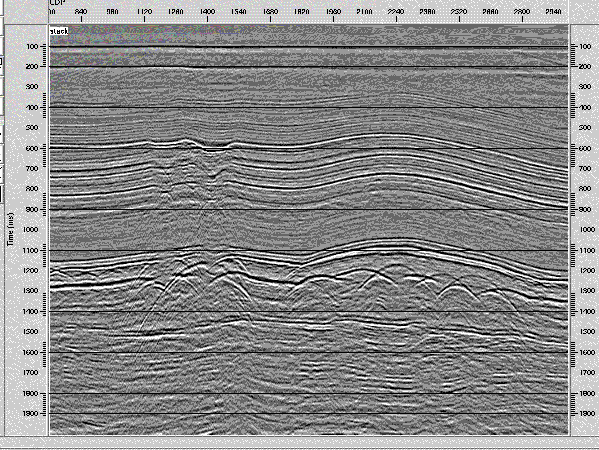The height and width of the screenshot is (450, 599).
Task: Click the 100 ms label on left time axis
Action: [x=32, y=46]
